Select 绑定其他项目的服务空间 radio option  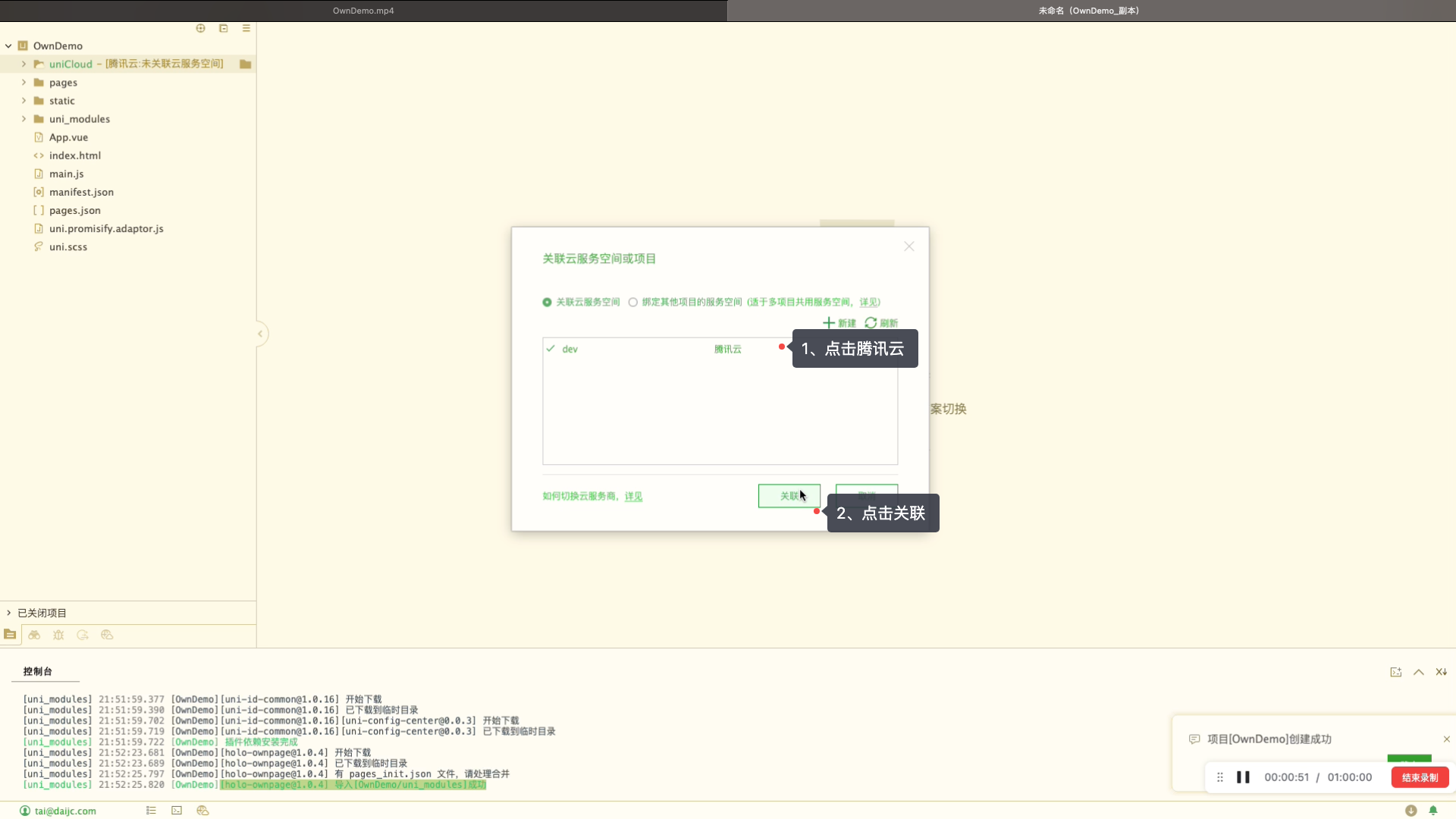tap(632, 303)
